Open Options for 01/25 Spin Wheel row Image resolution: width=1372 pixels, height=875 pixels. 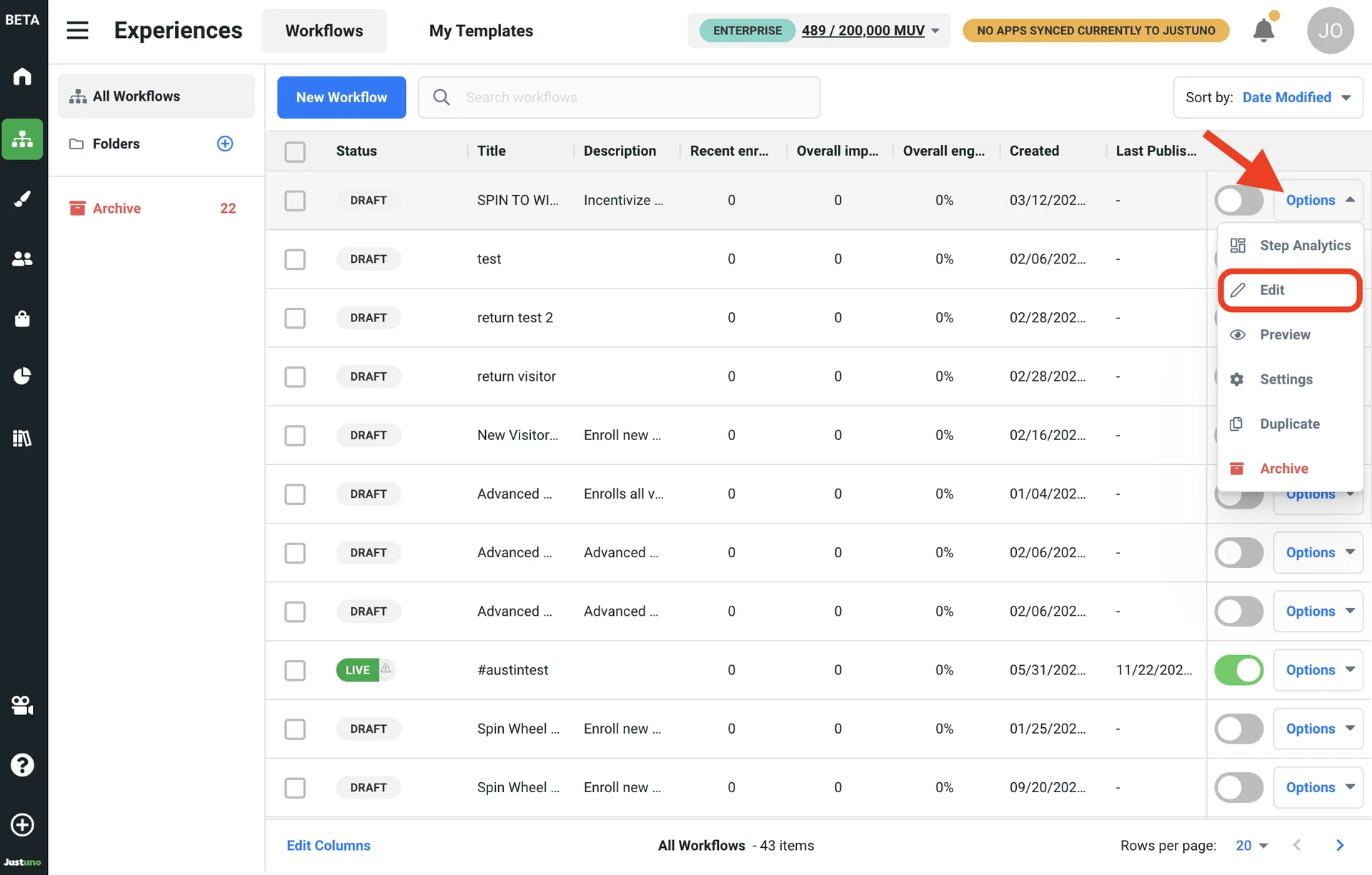coord(1318,729)
